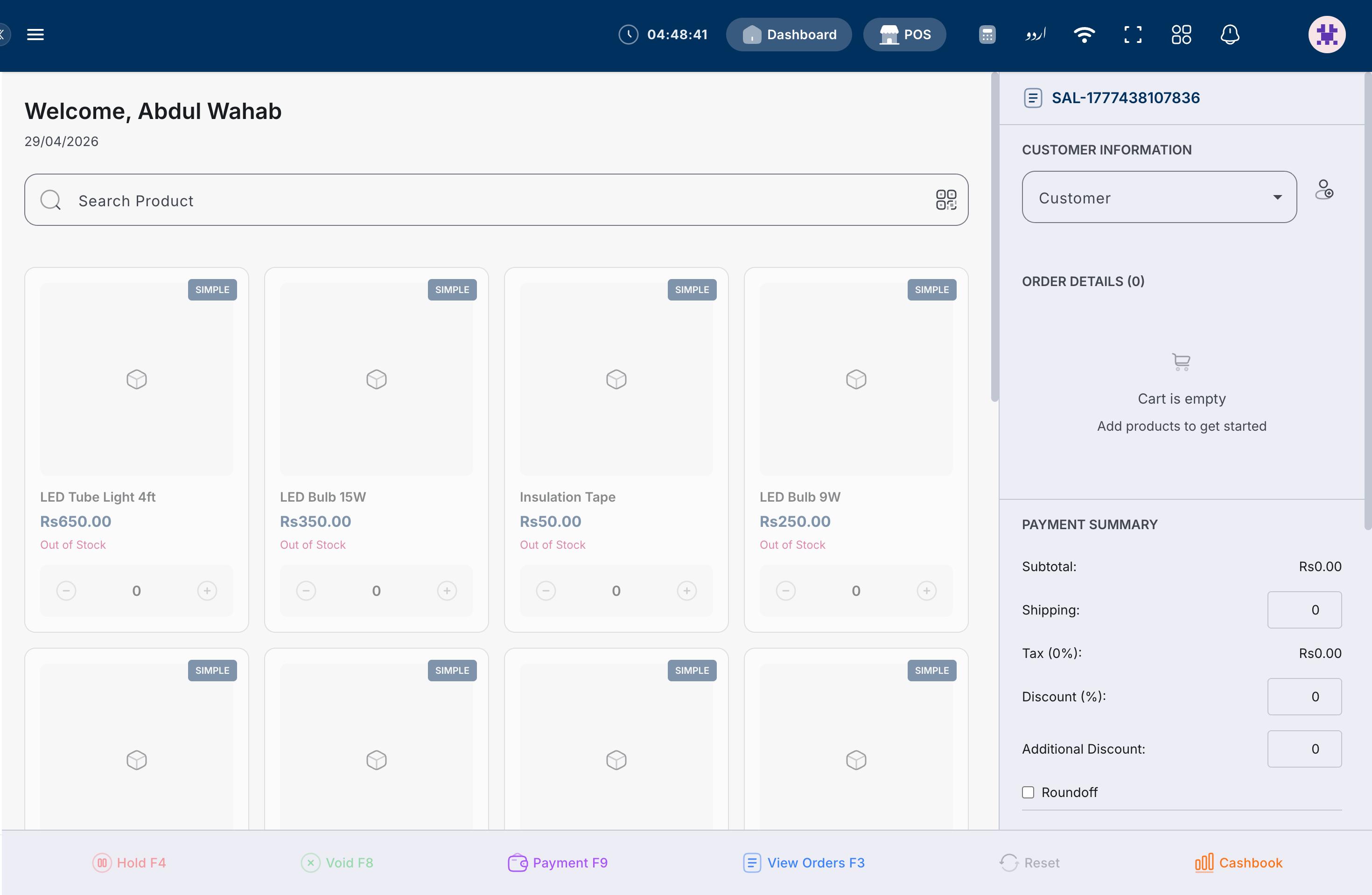
Task: Open the Customer dropdown
Action: tap(1159, 197)
